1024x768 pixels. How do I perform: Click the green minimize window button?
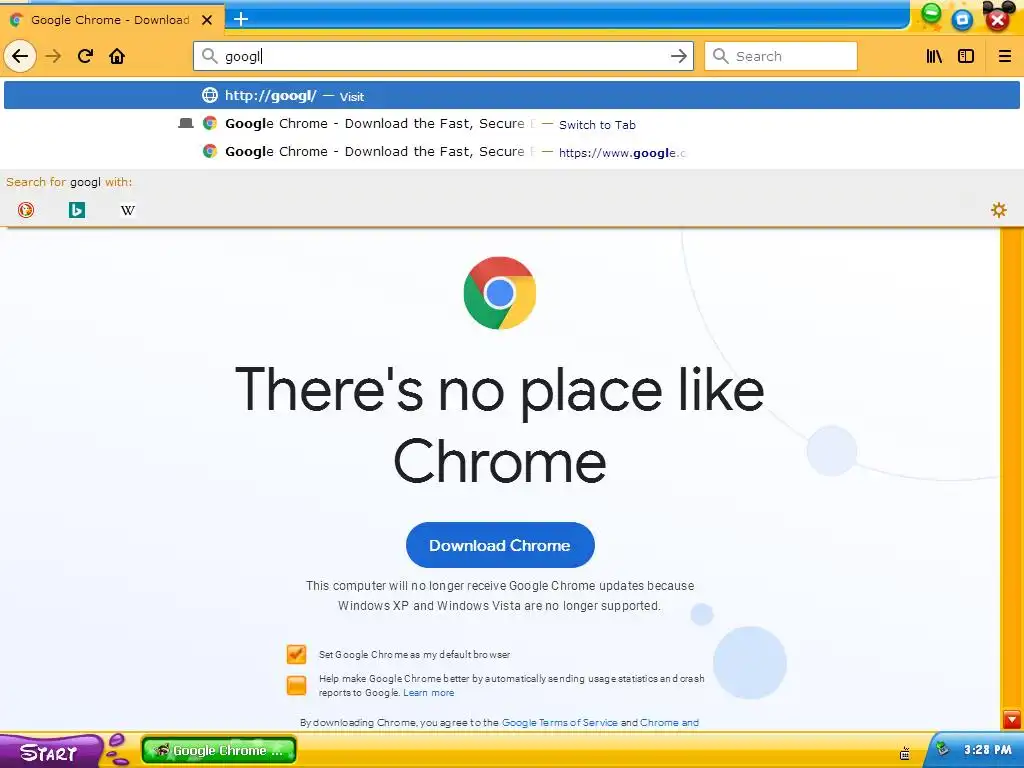932,14
